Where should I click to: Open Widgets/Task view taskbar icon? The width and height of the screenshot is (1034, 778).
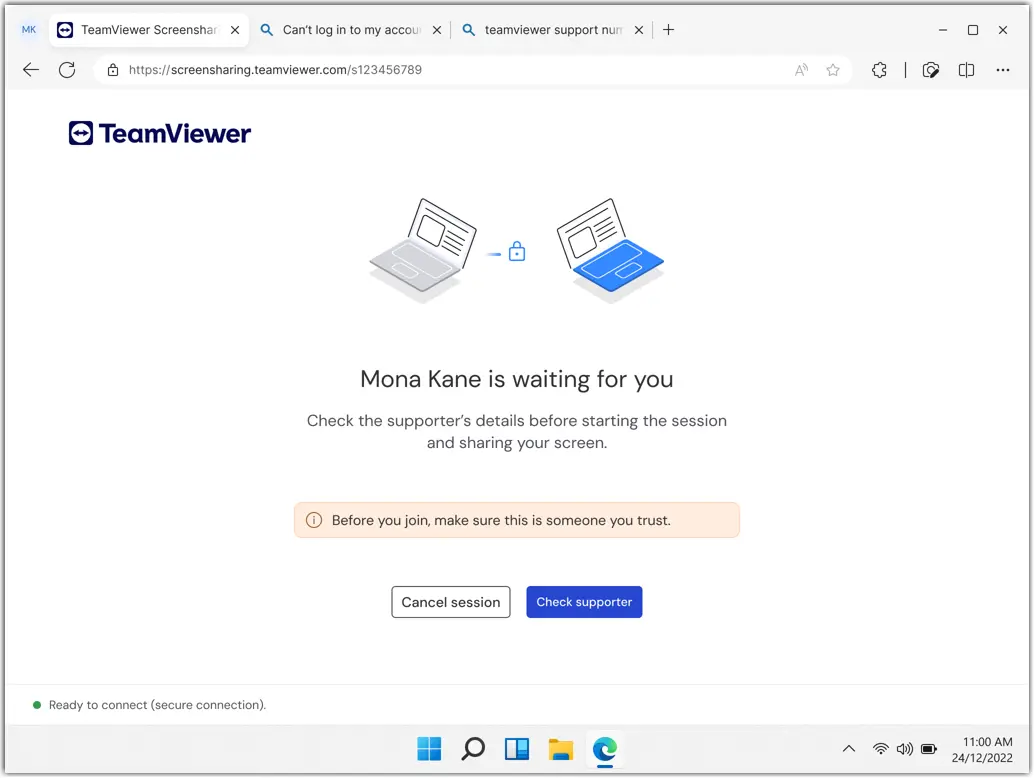pos(517,749)
